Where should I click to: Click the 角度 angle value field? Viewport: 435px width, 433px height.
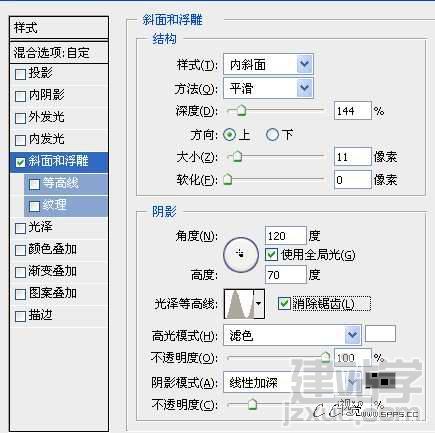coord(285,236)
